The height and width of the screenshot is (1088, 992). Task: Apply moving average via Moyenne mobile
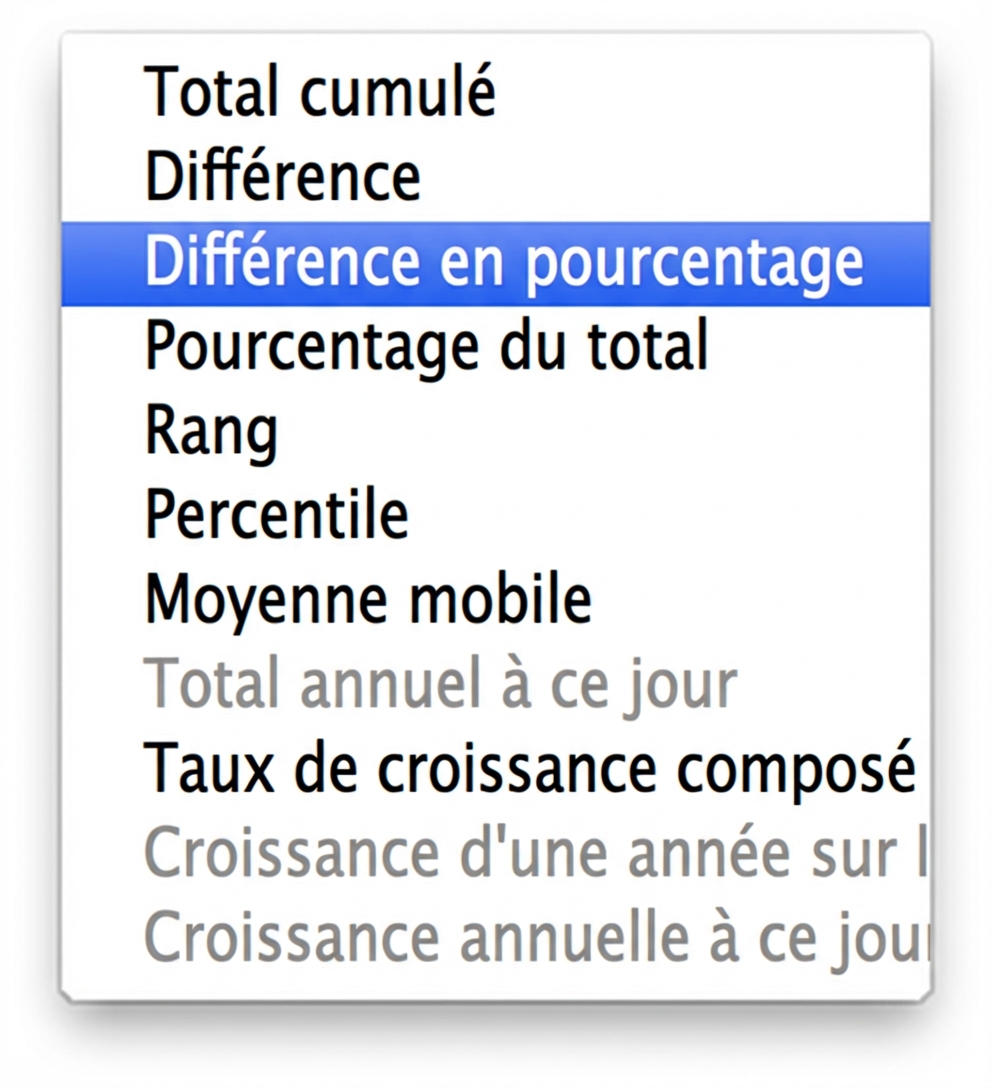click(495, 600)
